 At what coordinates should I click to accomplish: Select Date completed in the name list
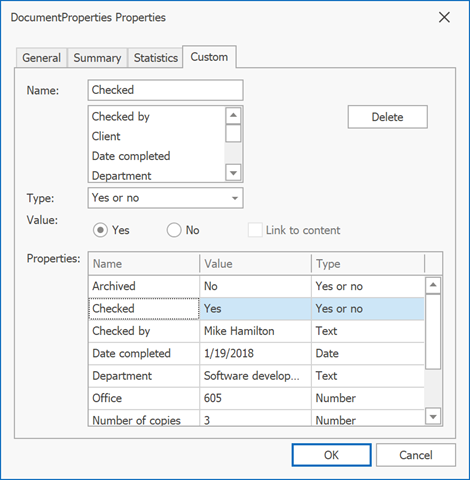pos(131,156)
